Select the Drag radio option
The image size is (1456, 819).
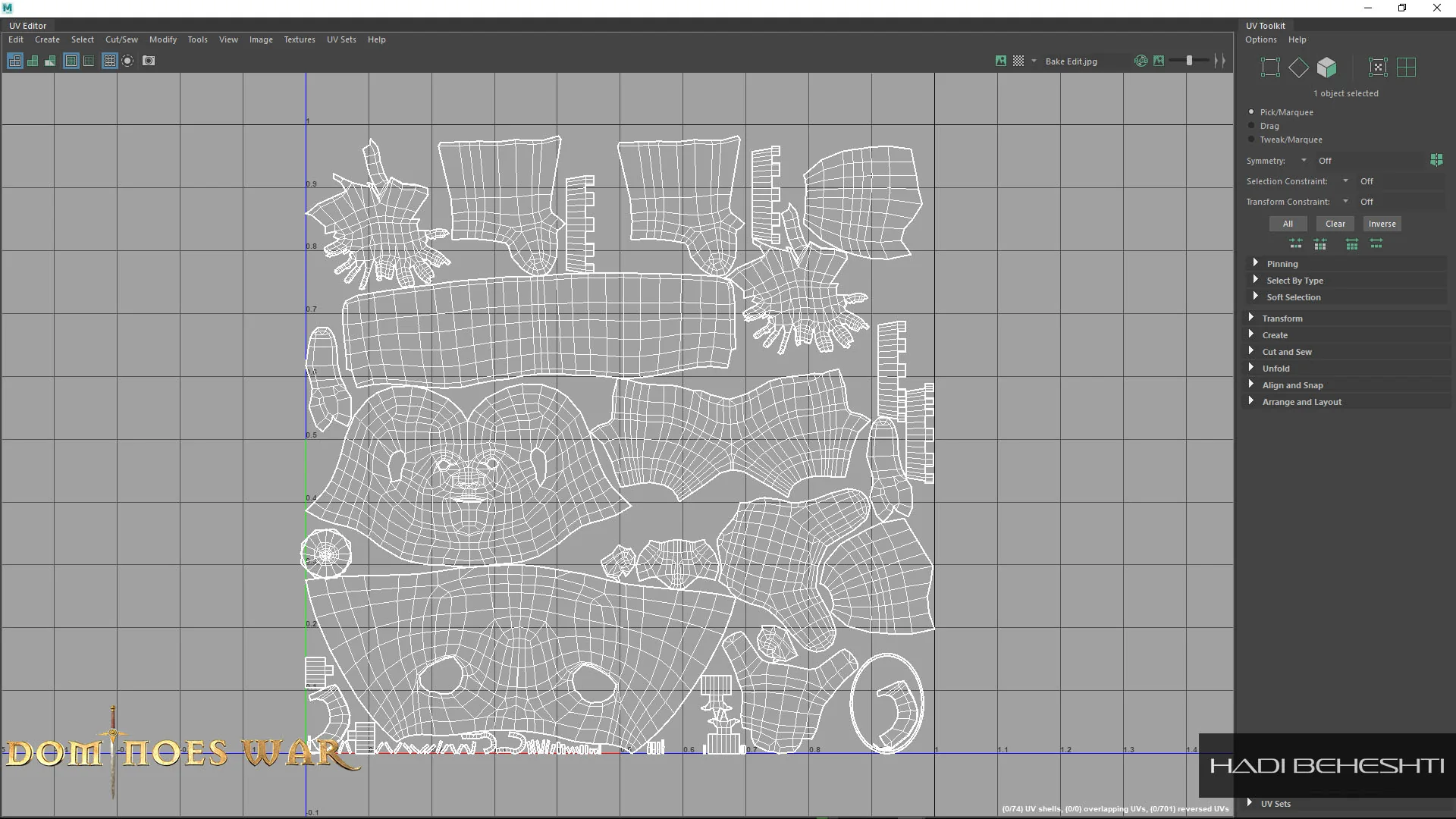1251,126
